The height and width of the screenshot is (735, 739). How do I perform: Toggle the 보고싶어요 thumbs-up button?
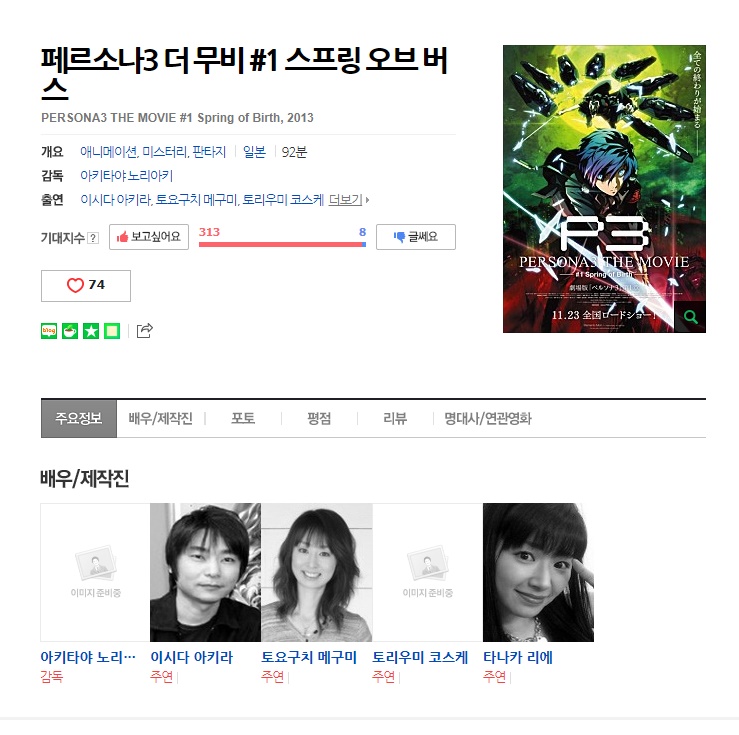[x=149, y=237]
